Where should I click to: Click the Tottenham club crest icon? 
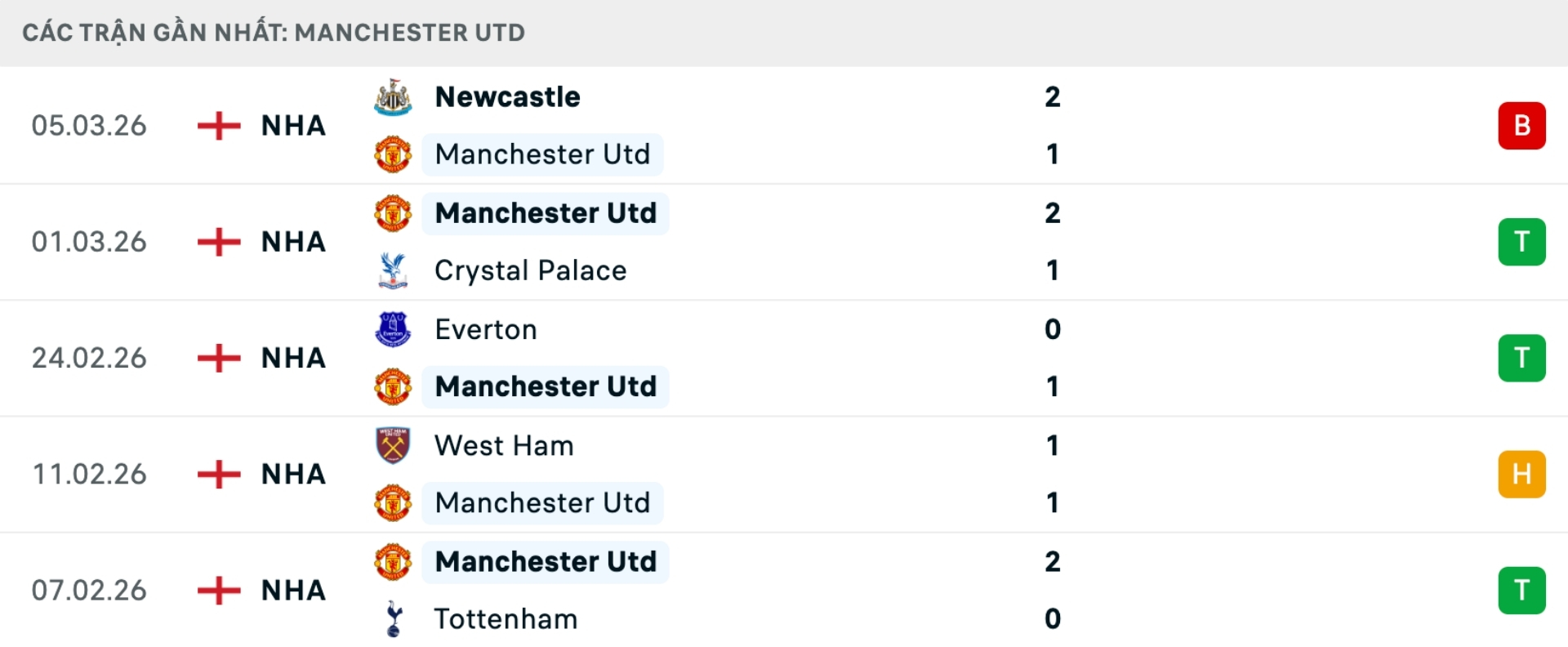[x=393, y=619]
